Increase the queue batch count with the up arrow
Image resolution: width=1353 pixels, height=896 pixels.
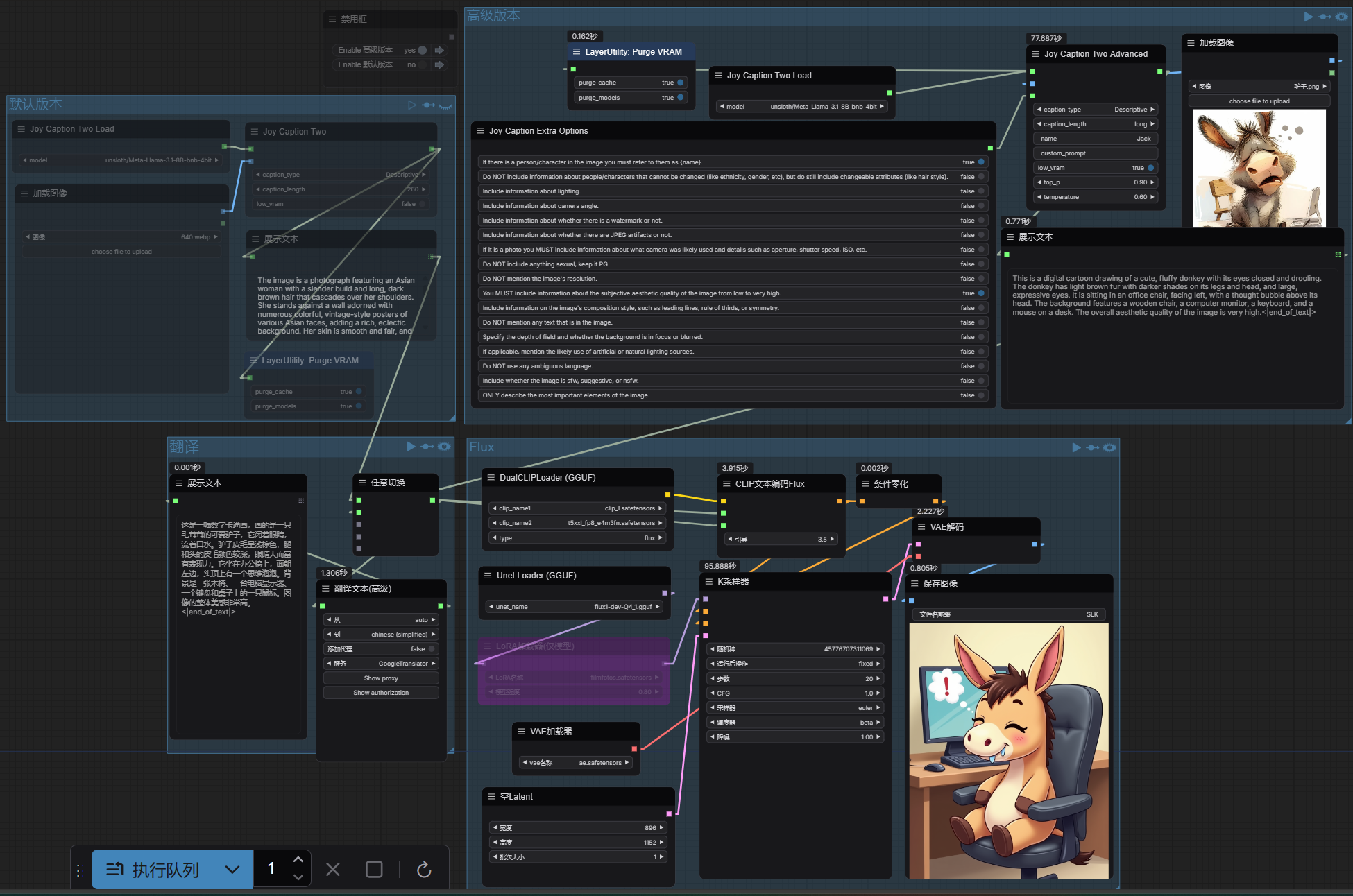tap(298, 860)
